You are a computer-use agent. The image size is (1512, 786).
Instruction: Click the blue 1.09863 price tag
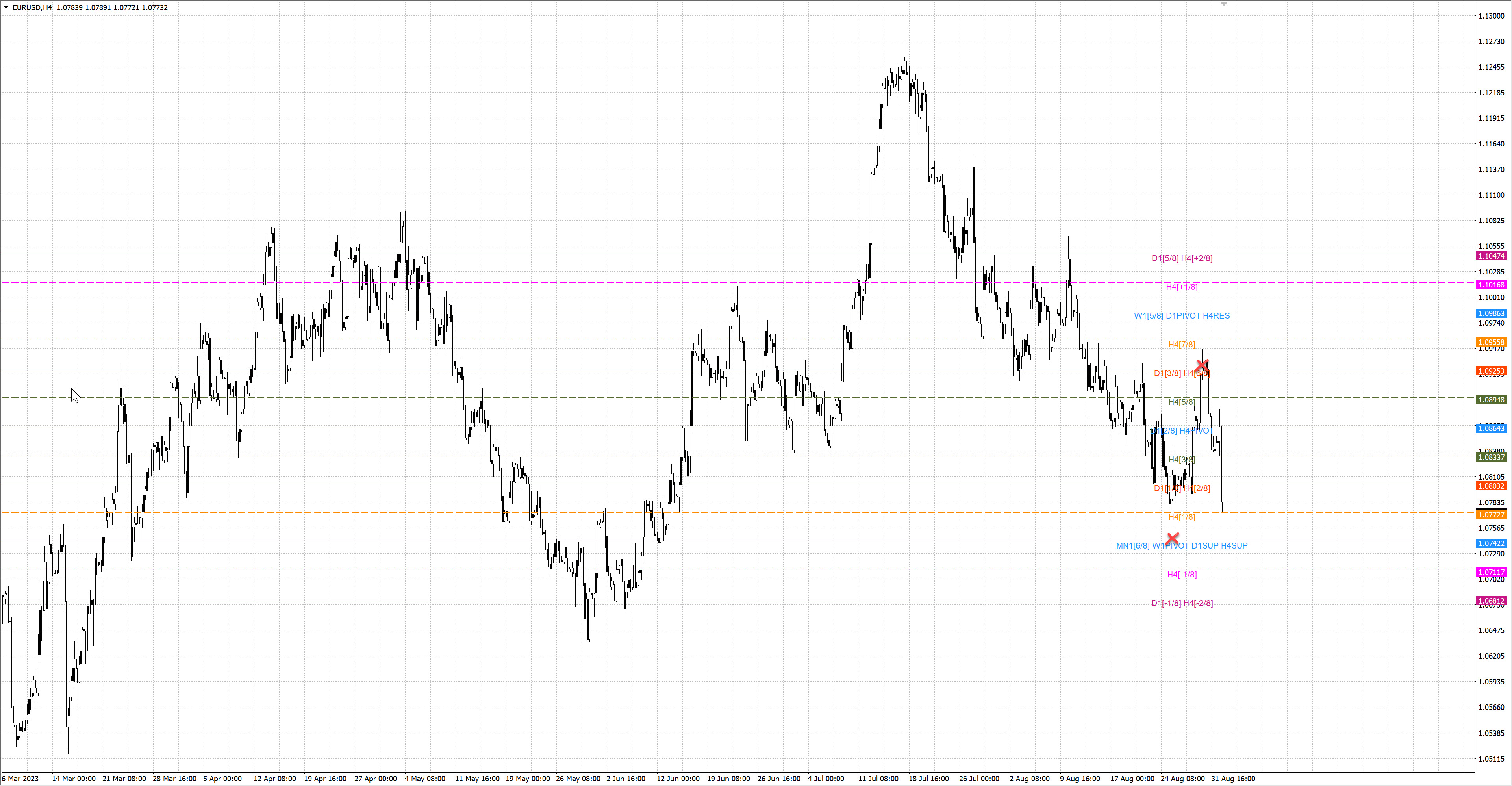[1491, 313]
